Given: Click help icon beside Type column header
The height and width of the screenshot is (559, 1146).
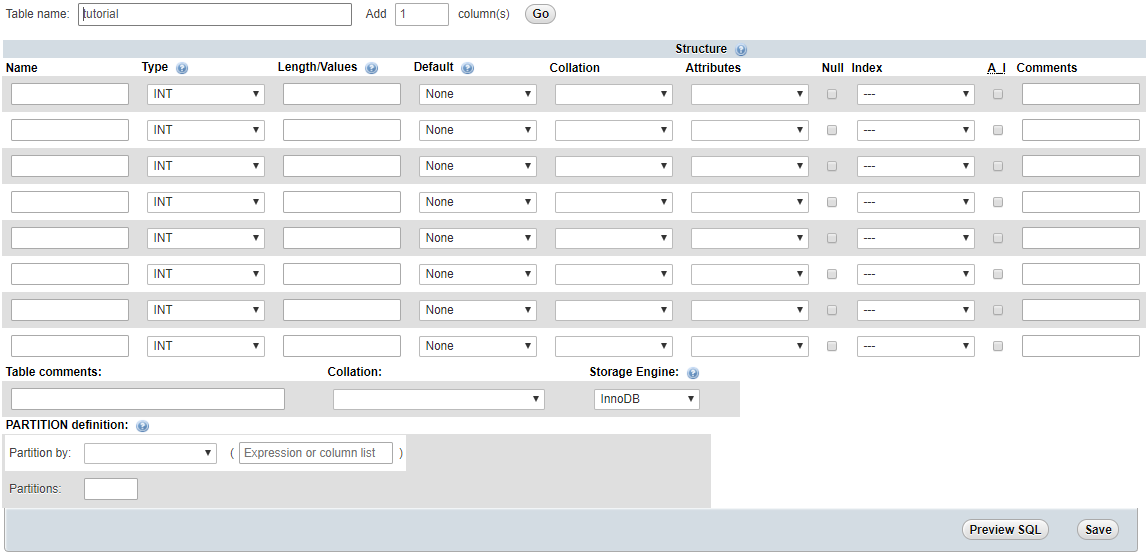Looking at the screenshot, I should click(x=182, y=69).
